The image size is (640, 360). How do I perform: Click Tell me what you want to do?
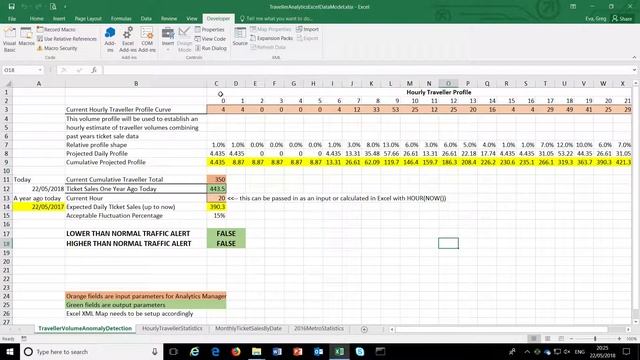pyautogui.click(x=276, y=18)
